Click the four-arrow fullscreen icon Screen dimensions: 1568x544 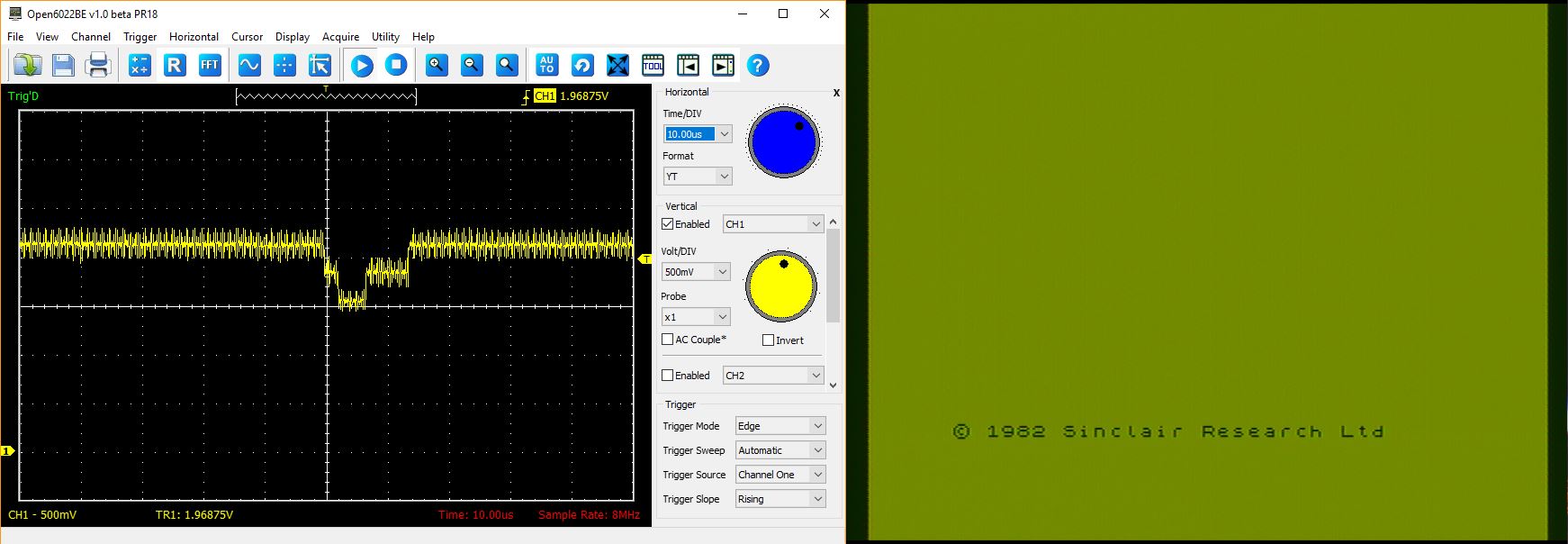[617, 65]
